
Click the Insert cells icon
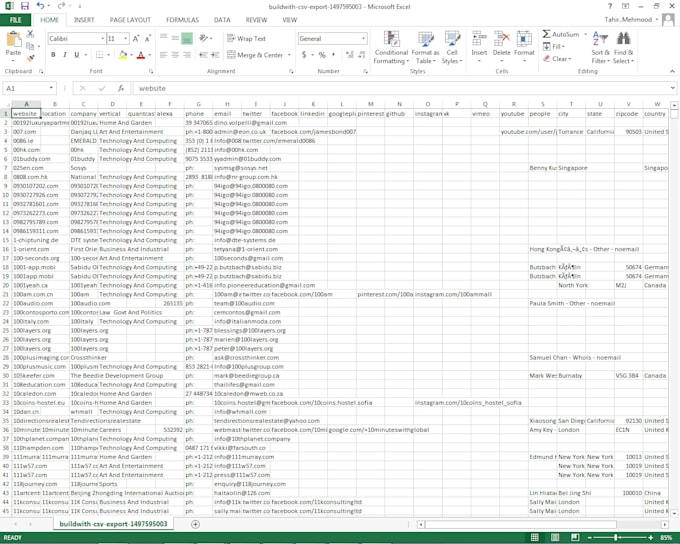tap(480, 45)
